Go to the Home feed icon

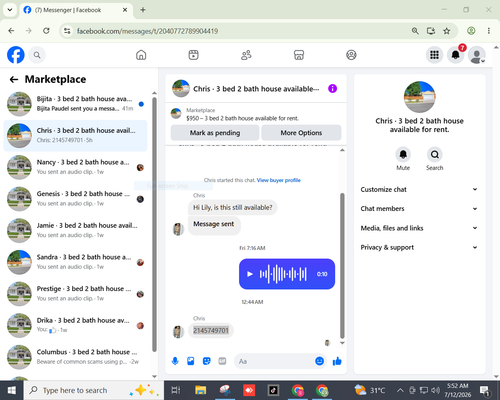coord(141,55)
